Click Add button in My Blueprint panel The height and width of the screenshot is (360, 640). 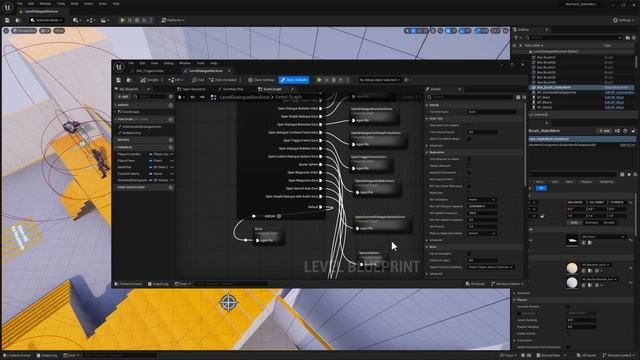123,97
